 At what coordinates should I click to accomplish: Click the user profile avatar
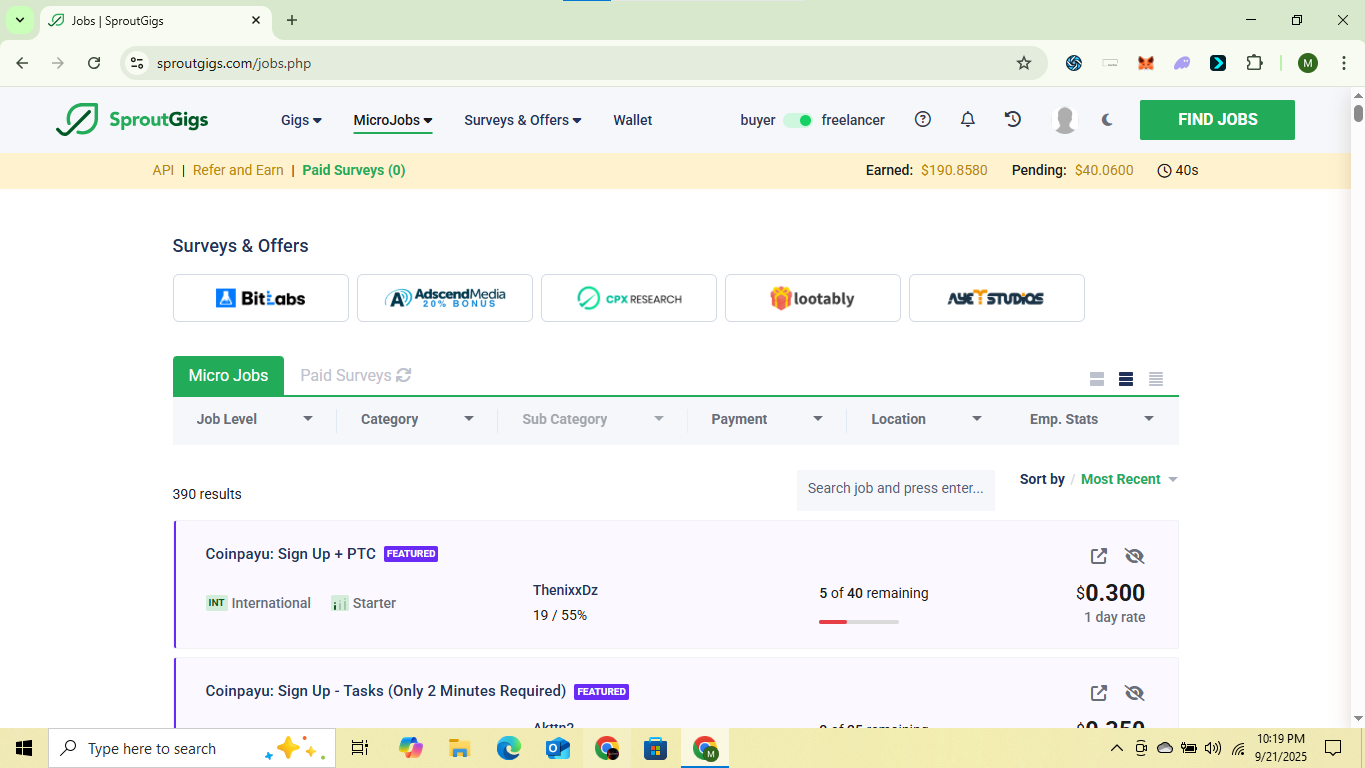(1065, 120)
